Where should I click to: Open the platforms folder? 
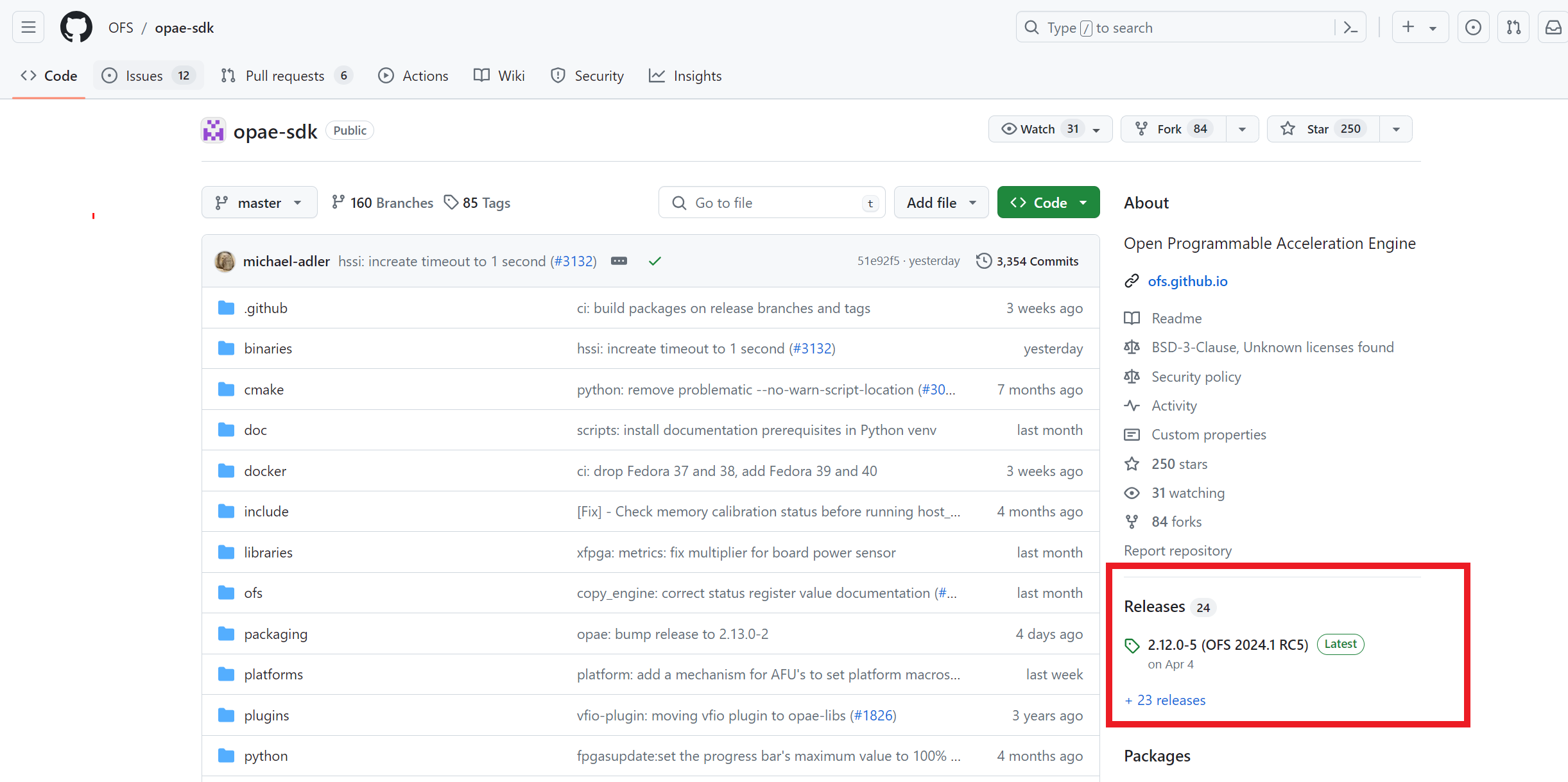[x=273, y=674]
